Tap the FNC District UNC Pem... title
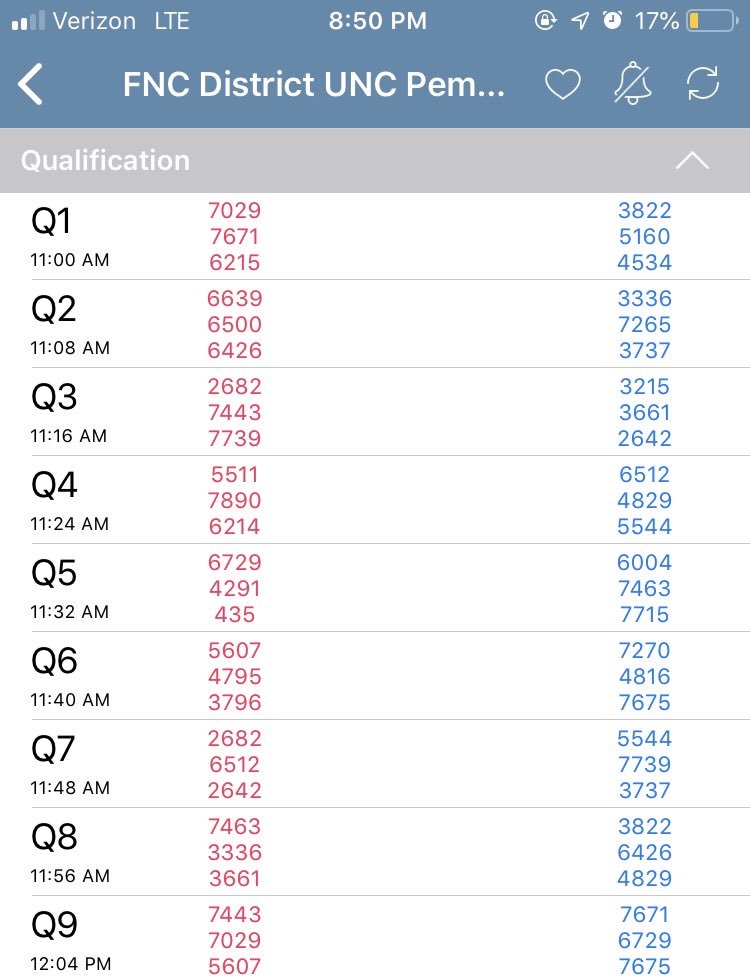This screenshot has width=750, height=976. tap(314, 84)
